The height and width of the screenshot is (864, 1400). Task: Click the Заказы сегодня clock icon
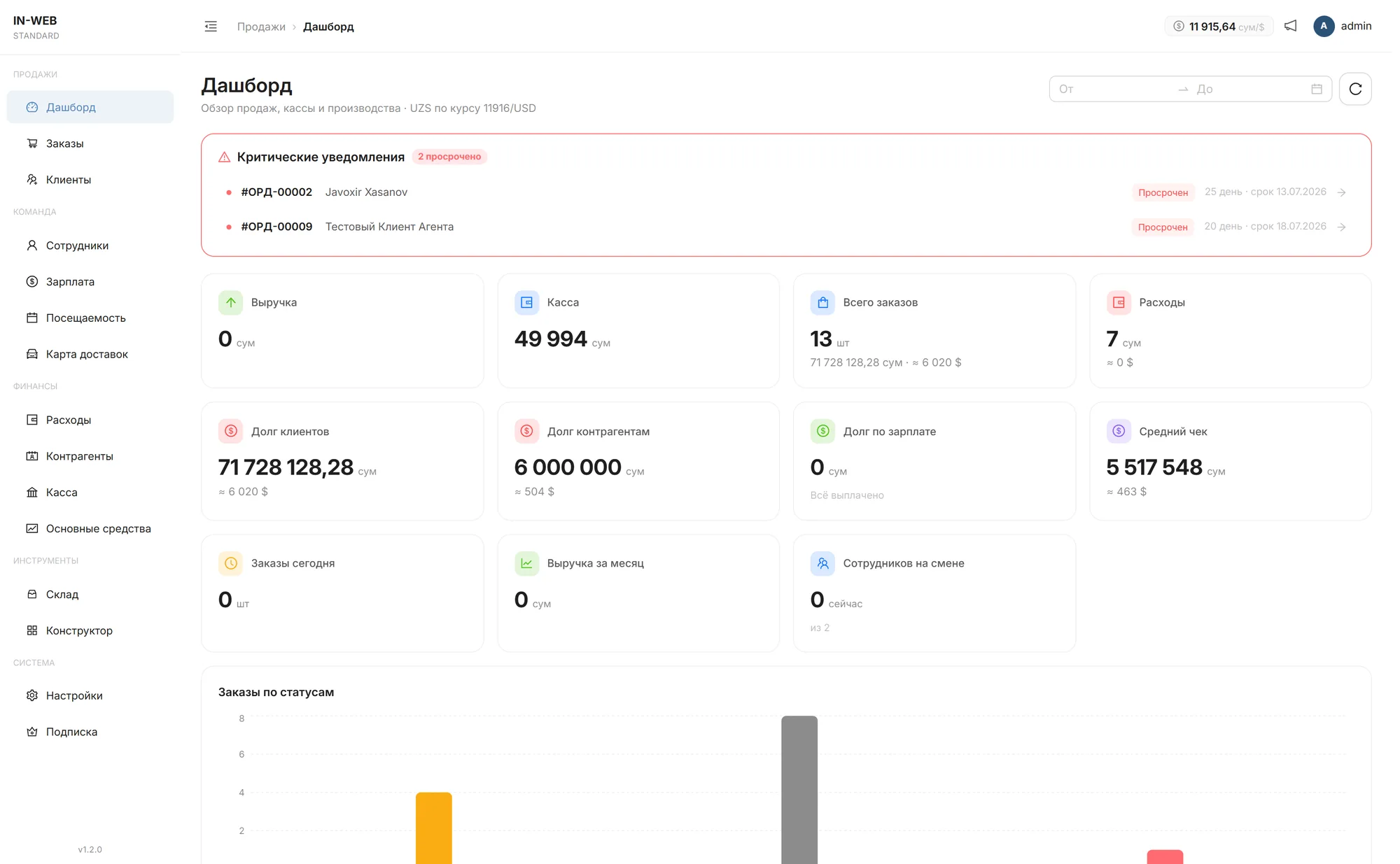pyautogui.click(x=231, y=563)
